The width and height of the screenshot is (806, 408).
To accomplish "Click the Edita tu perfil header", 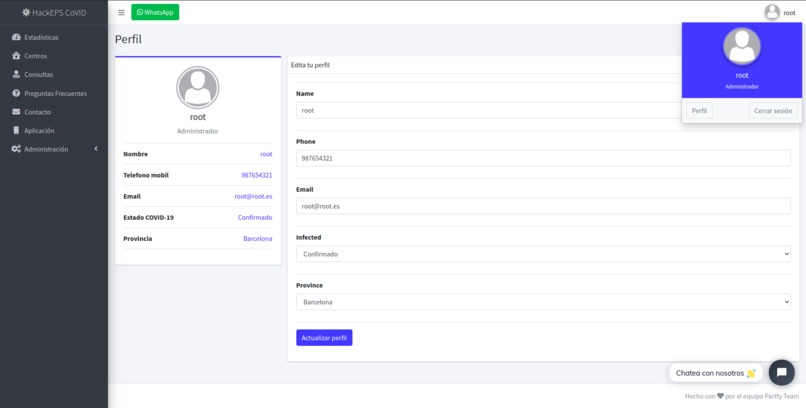I will [x=310, y=65].
